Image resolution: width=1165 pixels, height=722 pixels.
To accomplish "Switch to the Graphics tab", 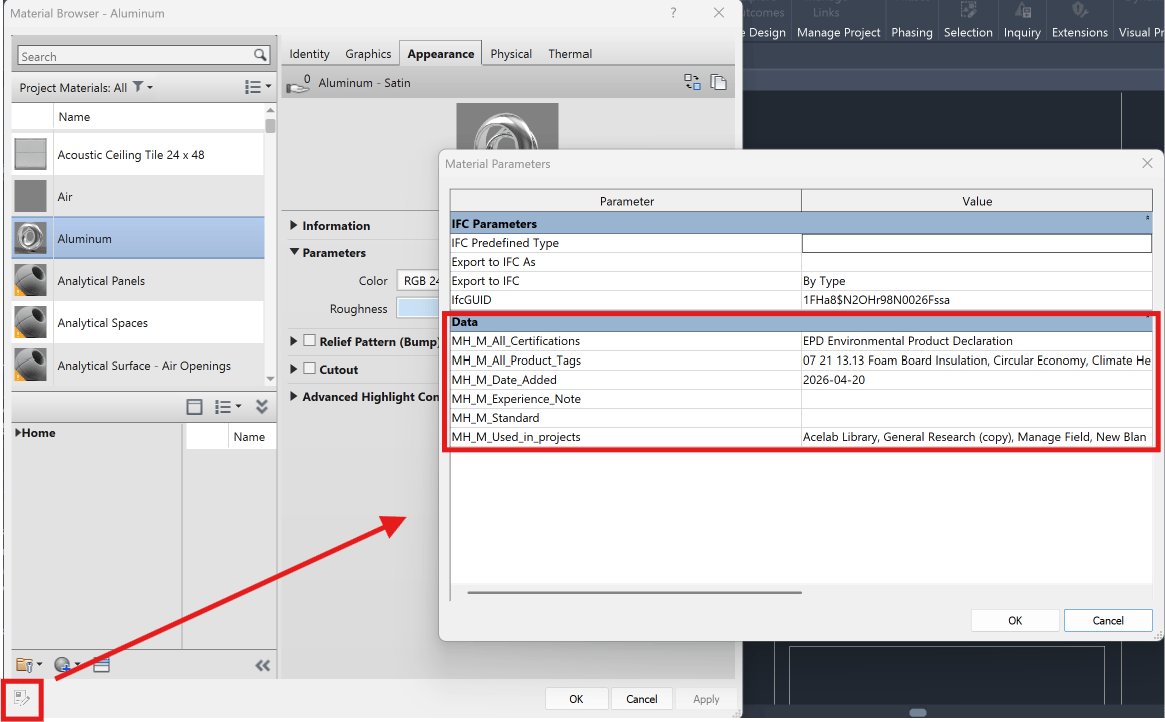I will (368, 53).
